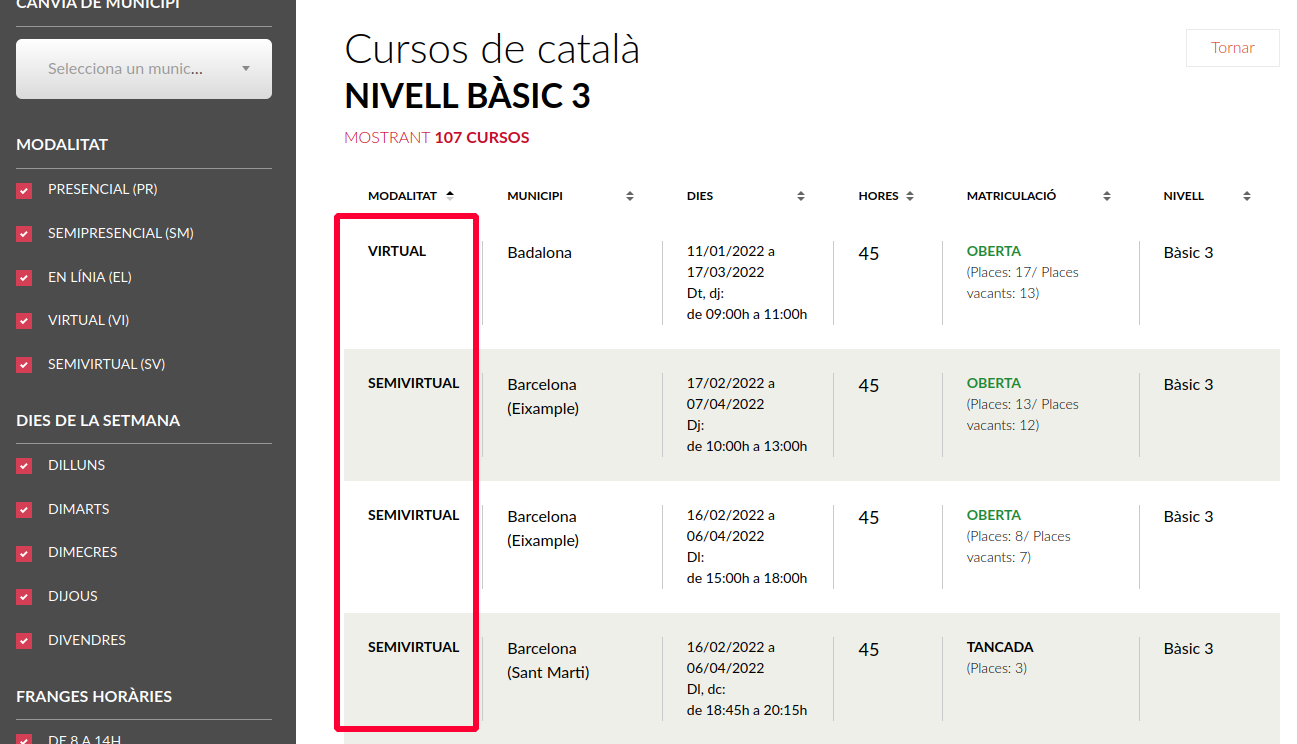
Task: Uncheck Dilluns in days filter
Action: [x=25, y=466]
